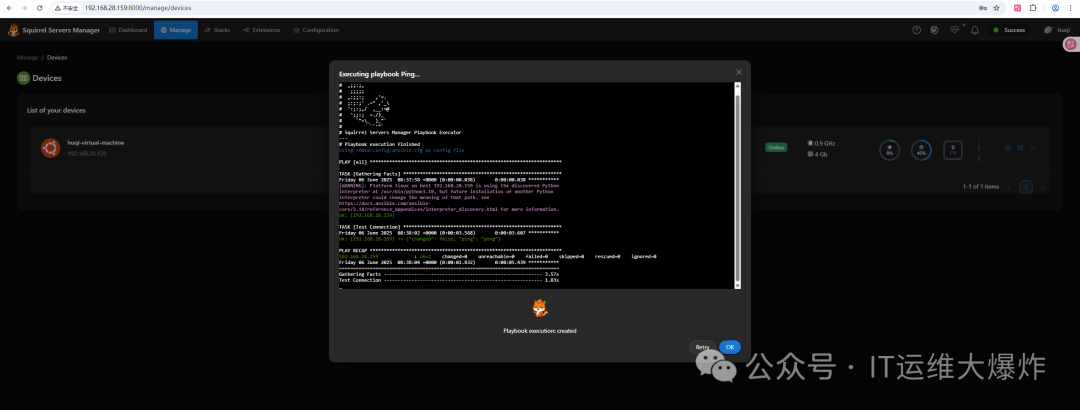The width and height of the screenshot is (1080, 410).
Task: Click the browser forward arrow
Action: [24, 8]
